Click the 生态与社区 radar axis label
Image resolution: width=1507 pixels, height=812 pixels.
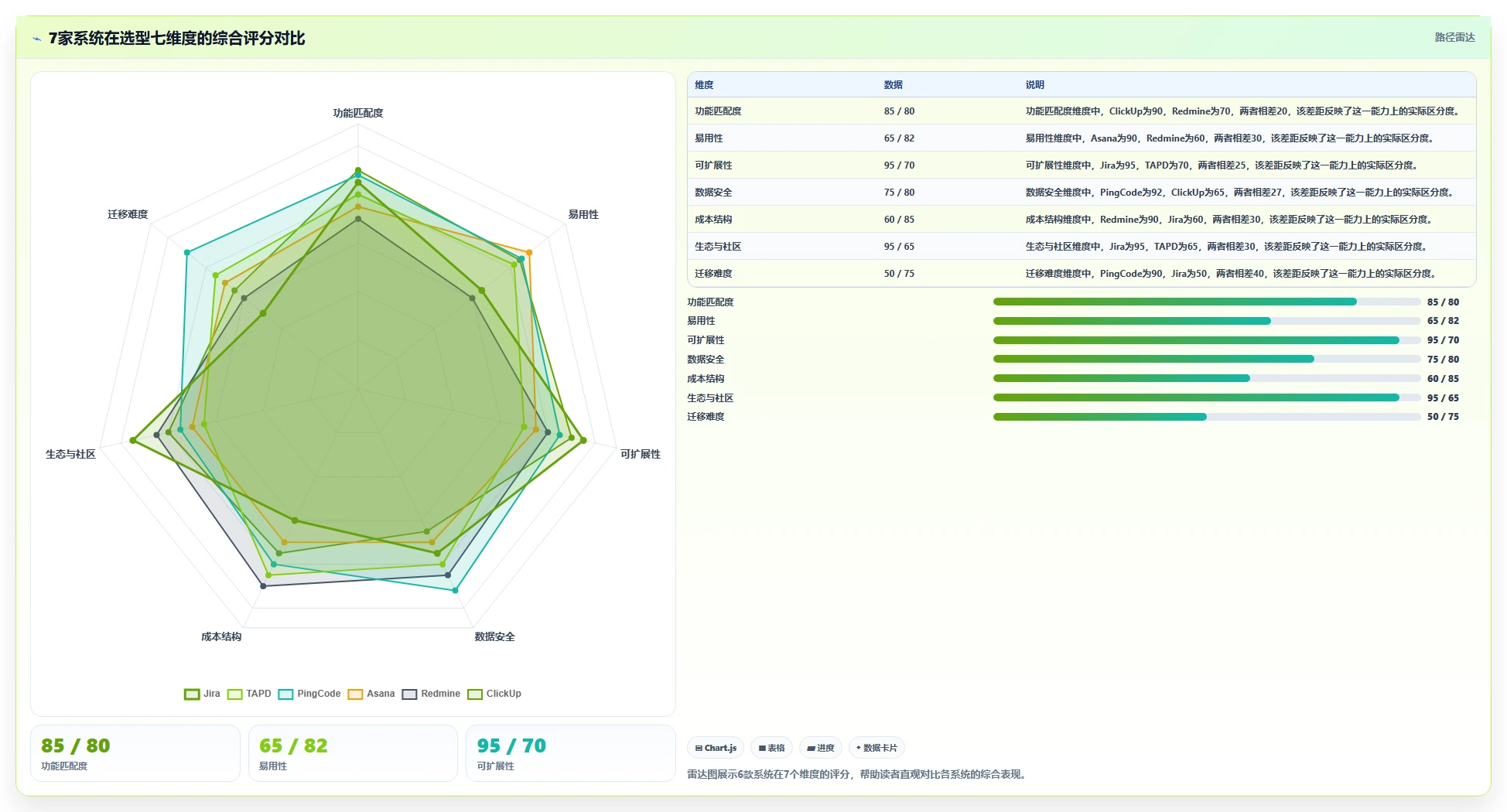(70, 454)
